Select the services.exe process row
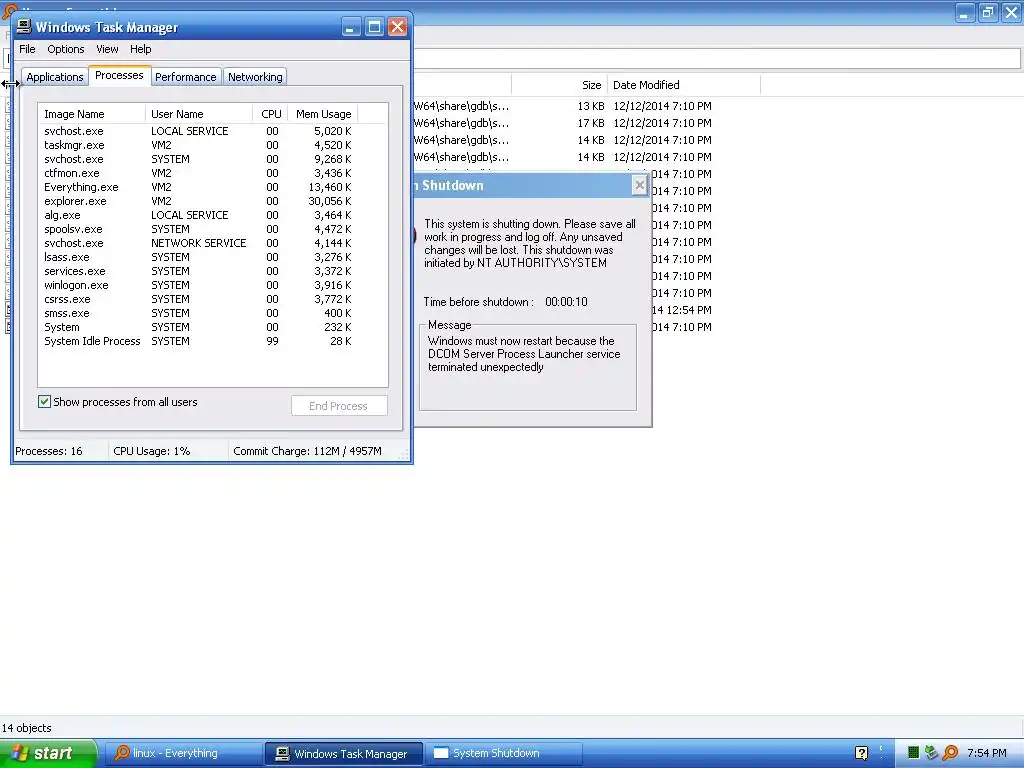Screen dimensions: 1024x768 pyautogui.click(x=198, y=271)
